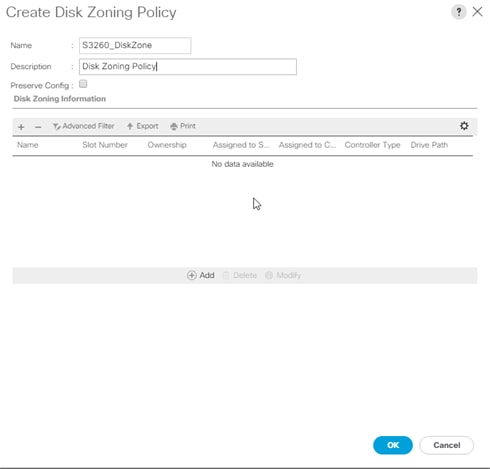Export the disk zoning table

point(143,126)
